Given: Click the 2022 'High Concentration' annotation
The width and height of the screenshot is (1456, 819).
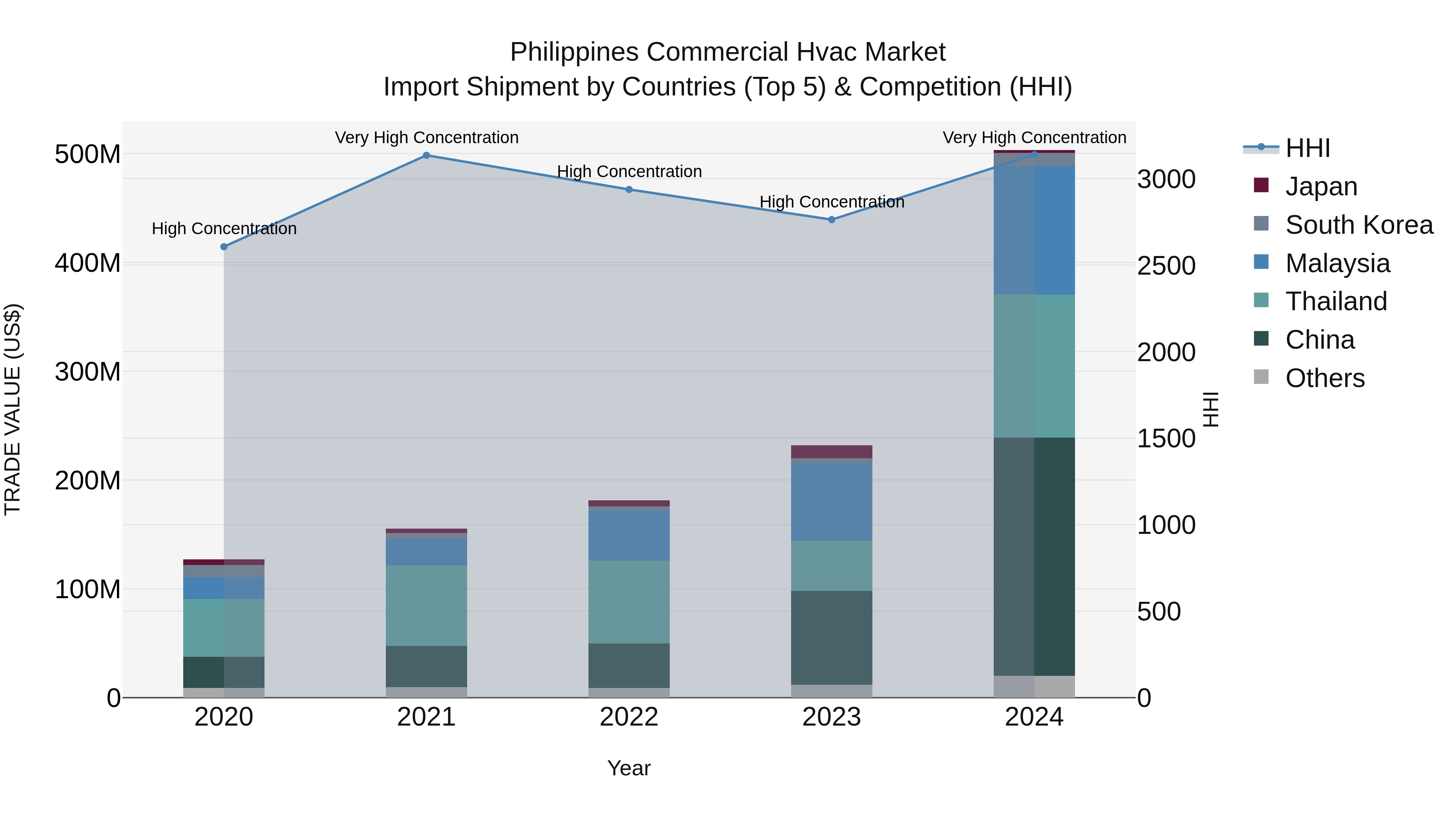Looking at the screenshot, I should tap(629, 171).
